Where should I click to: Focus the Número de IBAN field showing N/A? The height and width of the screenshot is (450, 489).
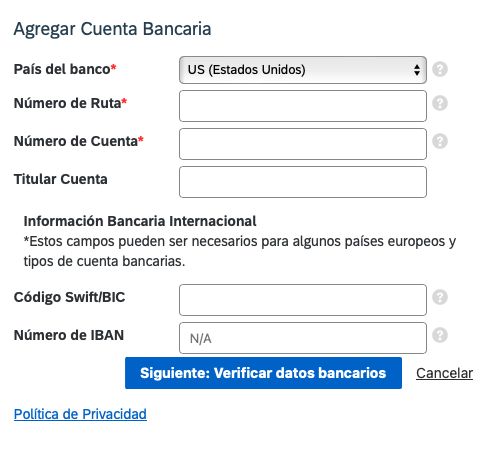303,338
